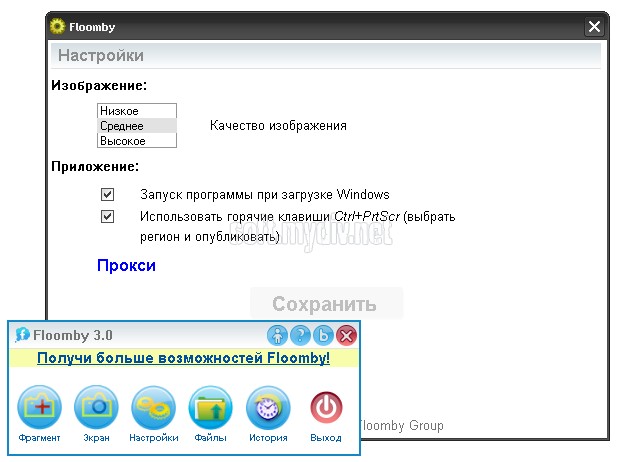The width and height of the screenshot is (624, 462).
Task: Click the Приложение: section heading
Action: tap(95, 166)
